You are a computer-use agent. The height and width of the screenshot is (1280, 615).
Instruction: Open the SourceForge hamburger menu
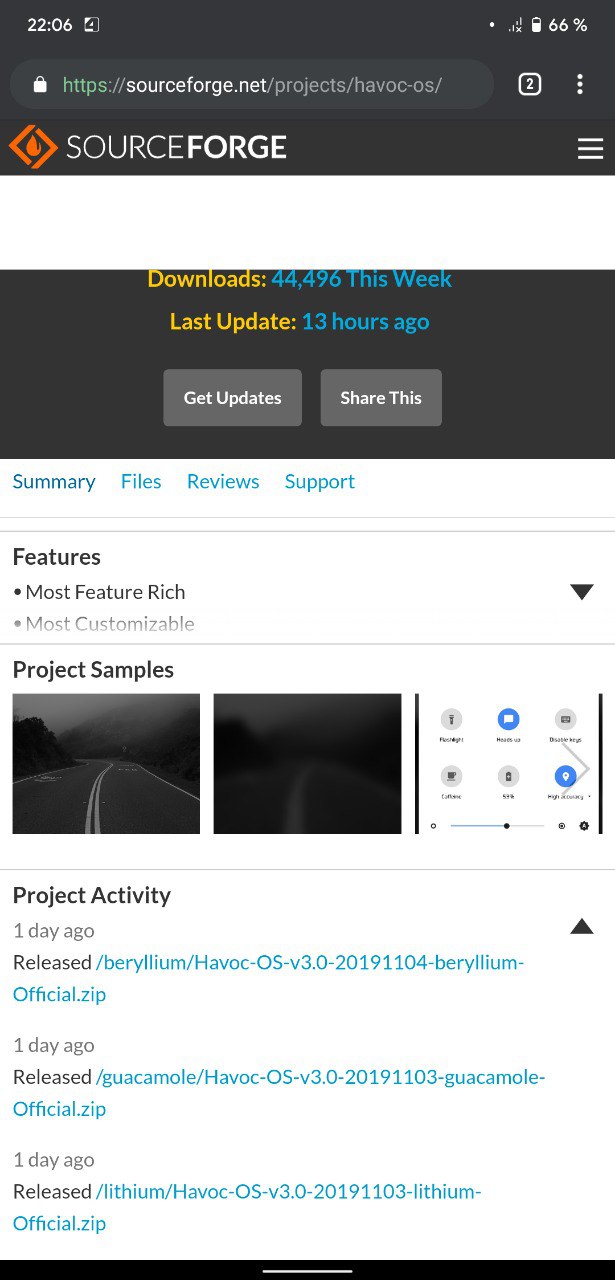(x=590, y=149)
